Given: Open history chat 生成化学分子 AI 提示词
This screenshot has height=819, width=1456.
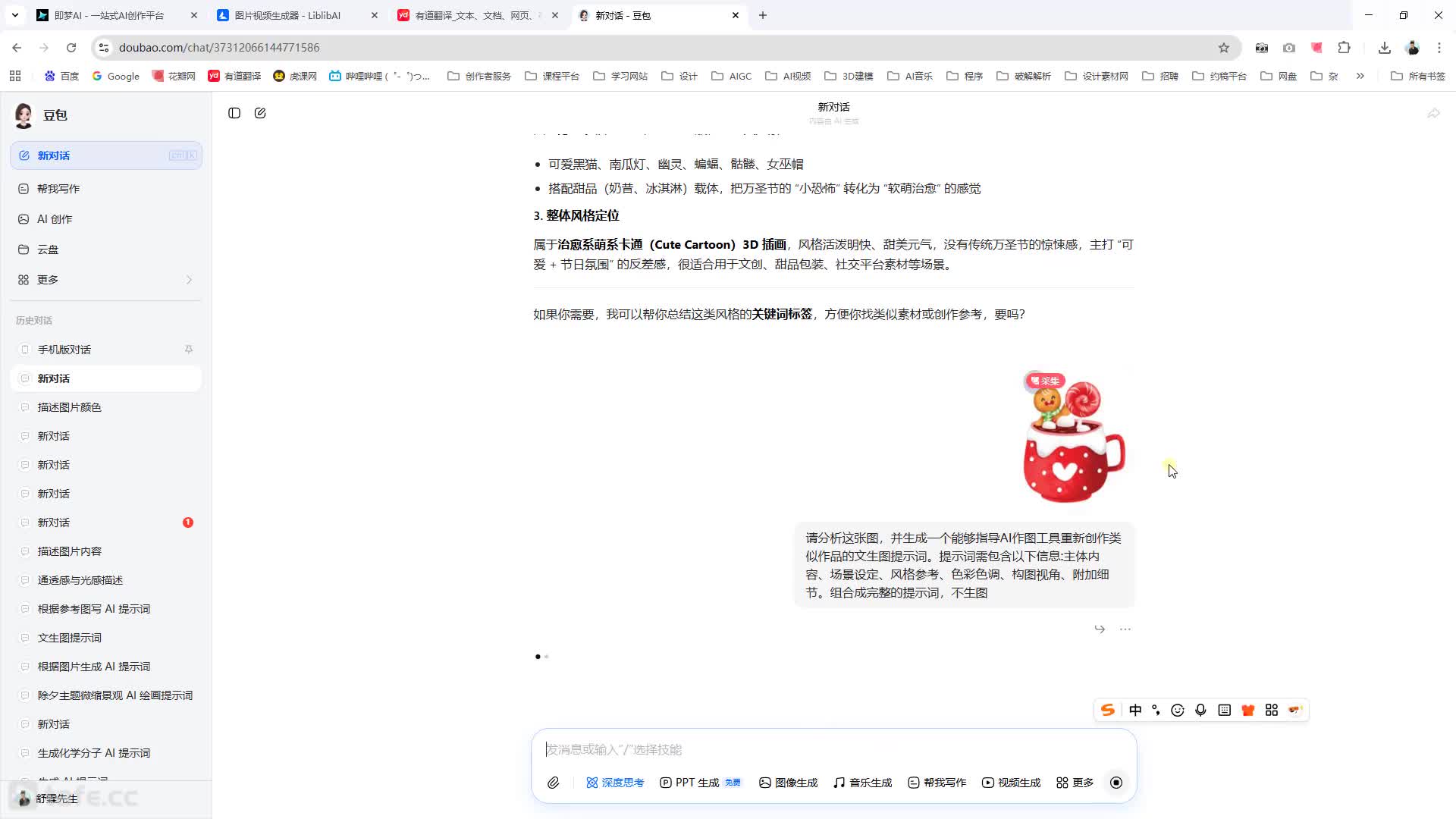Looking at the screenshot, I should [x=106, y=753].
